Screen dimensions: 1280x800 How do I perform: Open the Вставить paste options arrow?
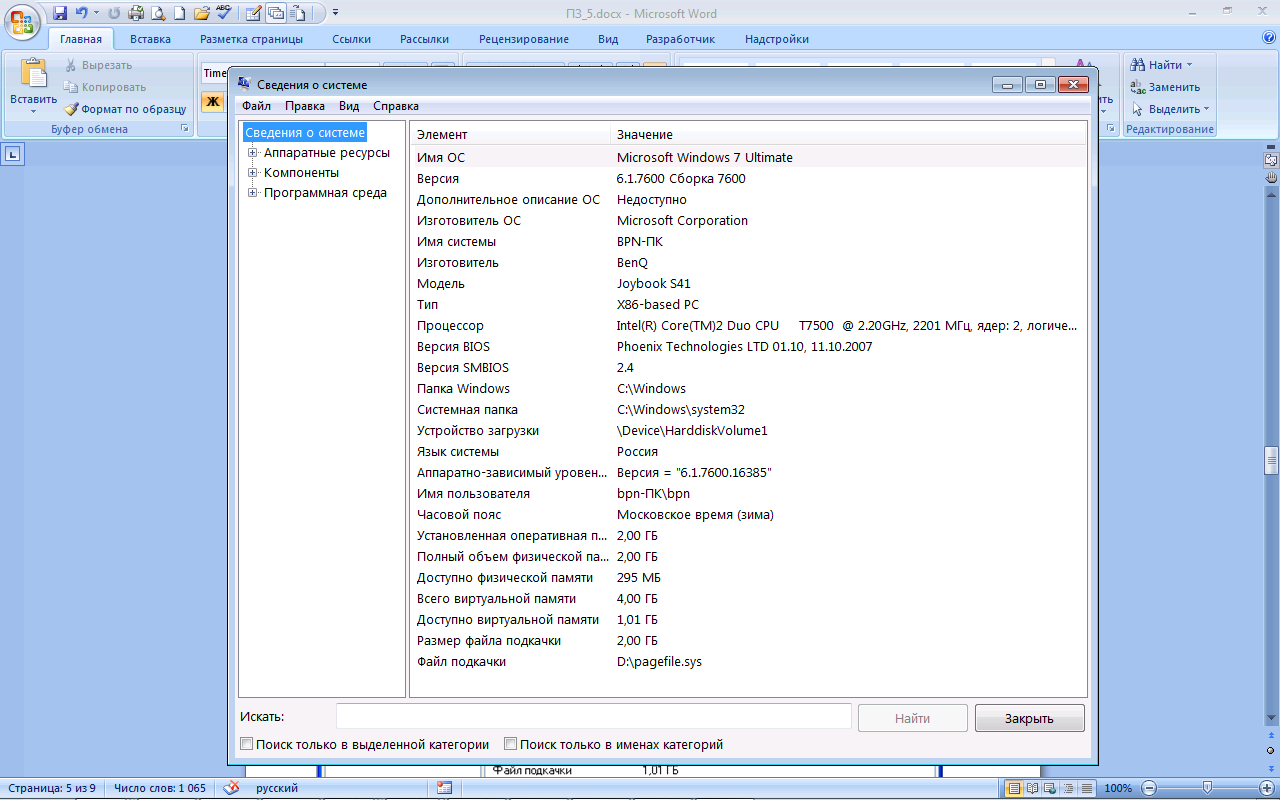tap(34, 111)
